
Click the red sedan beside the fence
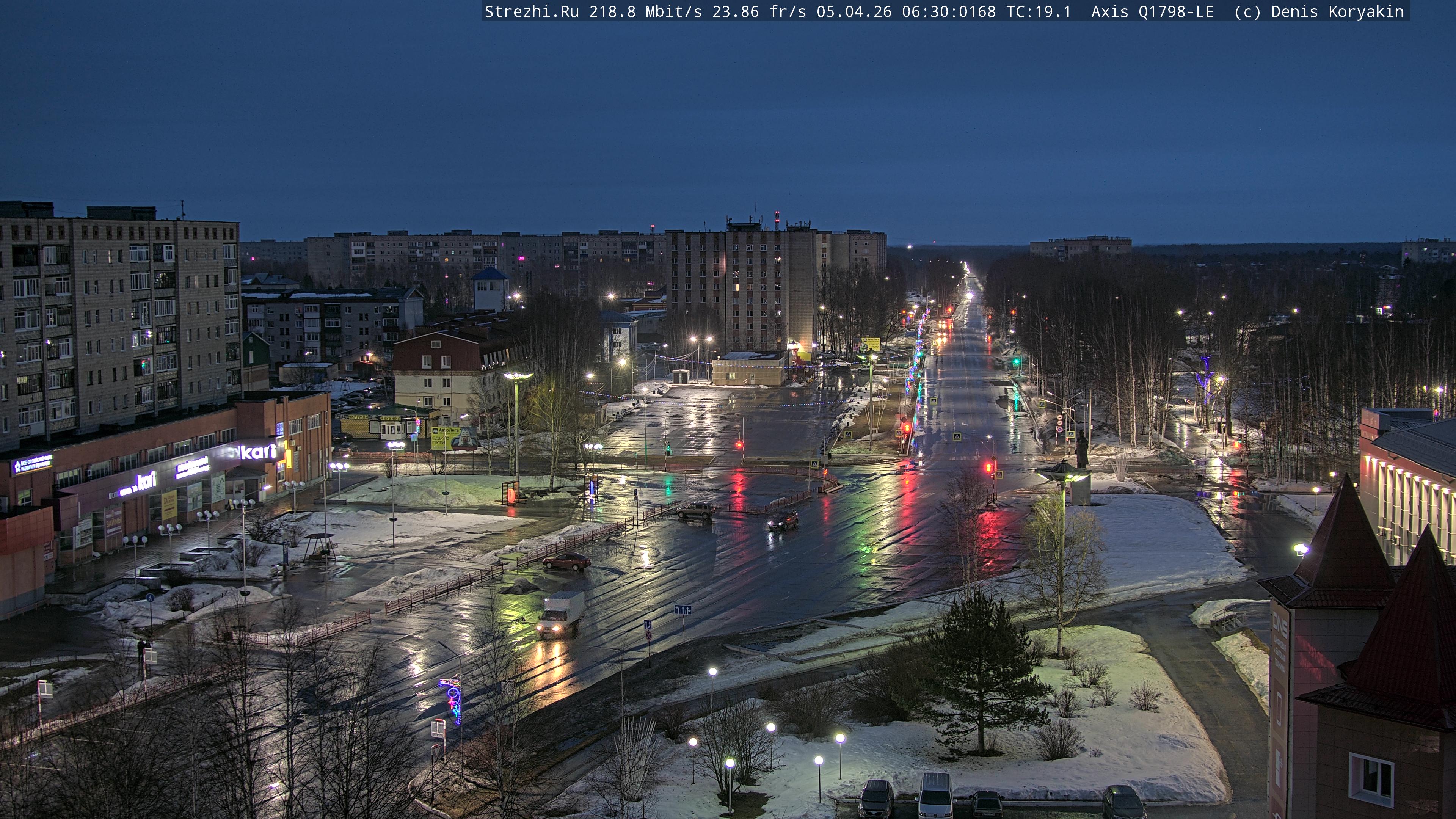(566, 561)
